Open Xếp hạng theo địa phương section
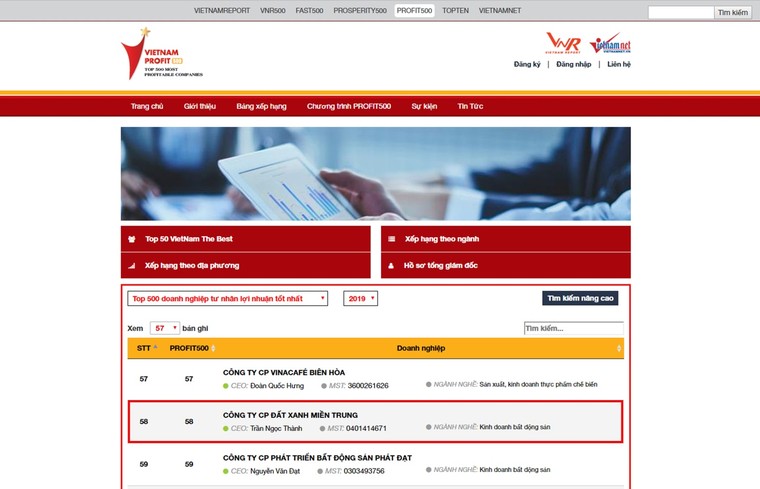The image size is (760, 489). point(246,266)
